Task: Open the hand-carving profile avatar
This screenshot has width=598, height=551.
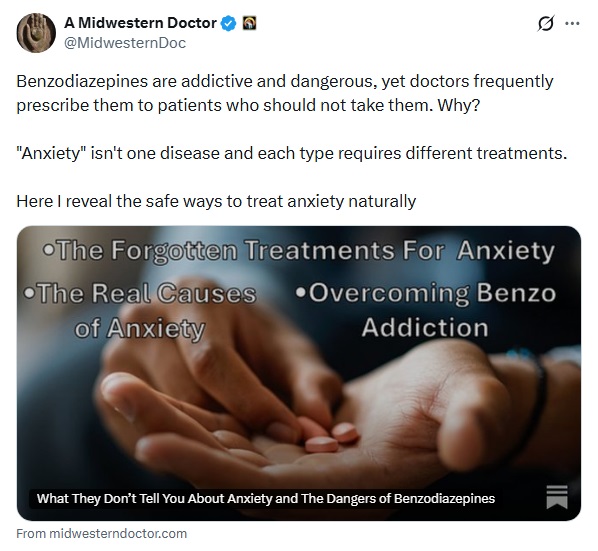Action: click(x=36, y=33)
